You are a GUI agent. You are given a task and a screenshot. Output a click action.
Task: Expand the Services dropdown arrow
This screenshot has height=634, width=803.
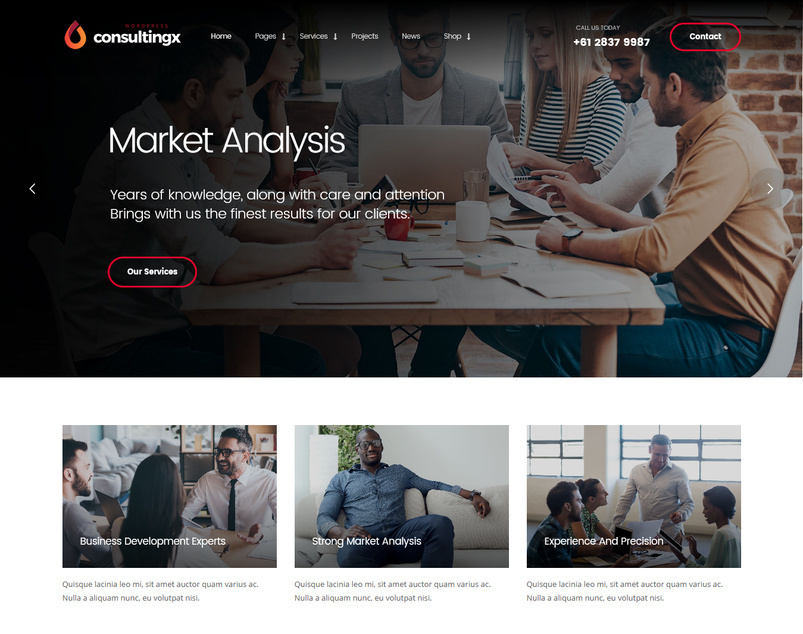(x=335, y=36)
